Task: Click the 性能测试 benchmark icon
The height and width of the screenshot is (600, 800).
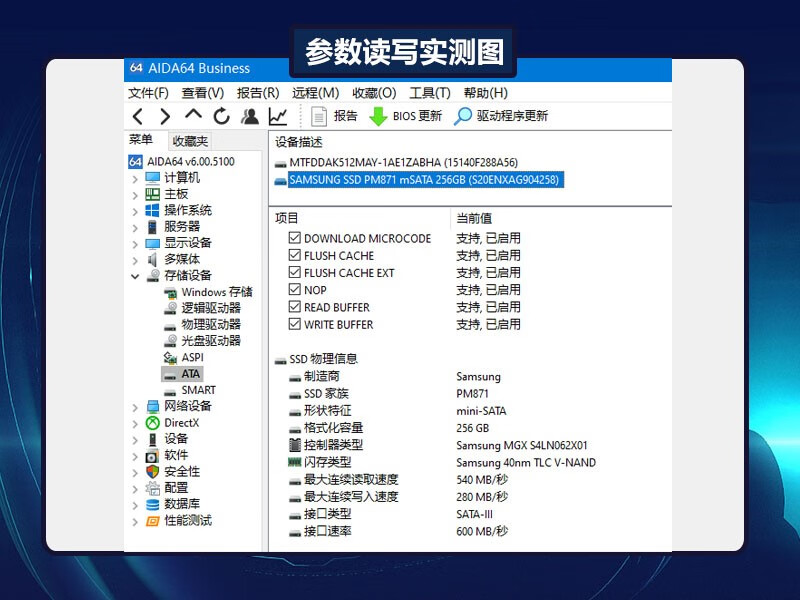Action: coord(153,521)
